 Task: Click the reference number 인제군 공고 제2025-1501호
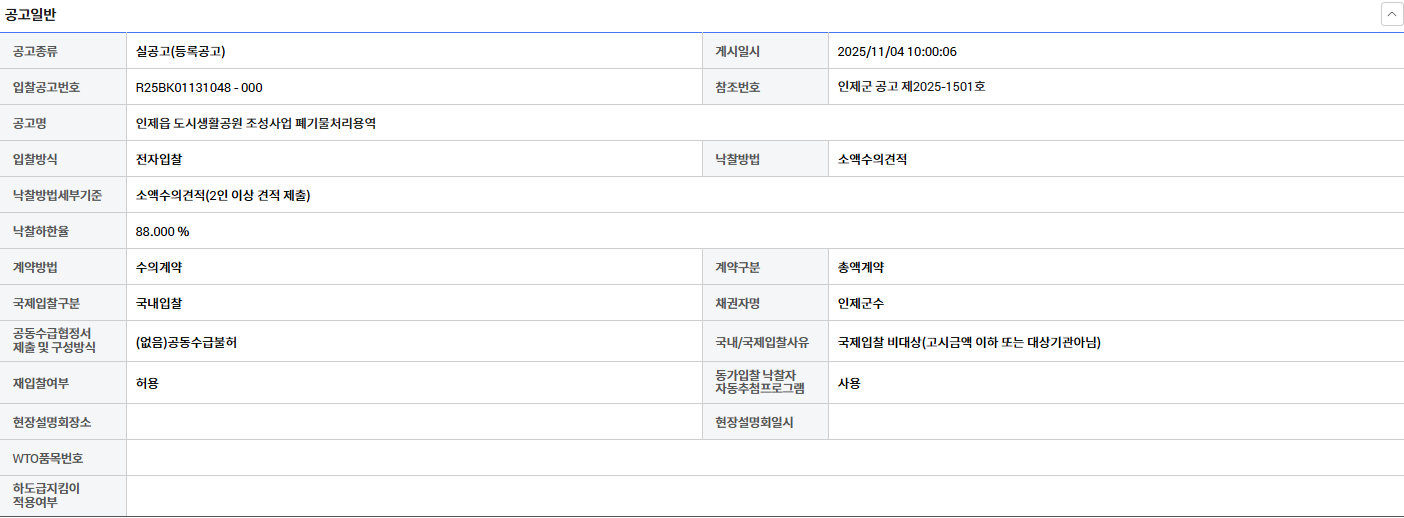click(911, 87)
